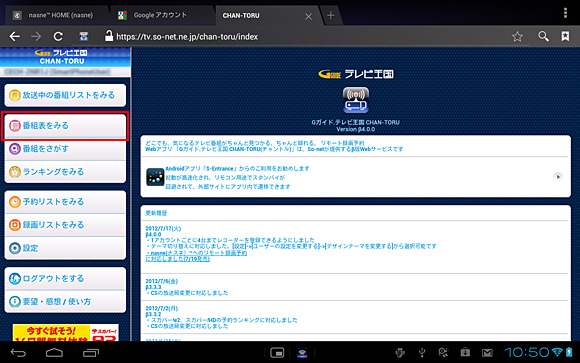Viewport: 580px width, 363px height.
Task: Open the mail notification icon
Action: pos(487,353)
